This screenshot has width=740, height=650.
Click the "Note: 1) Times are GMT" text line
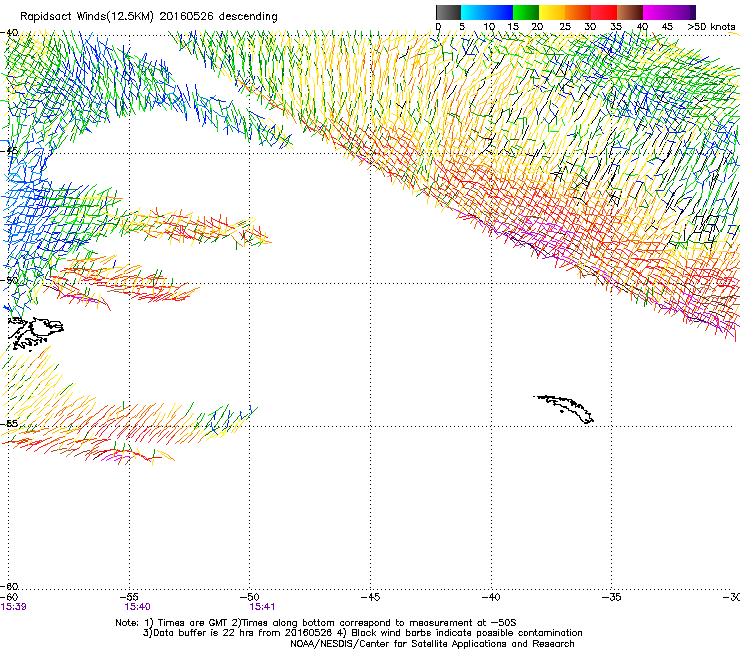point(315,623)
